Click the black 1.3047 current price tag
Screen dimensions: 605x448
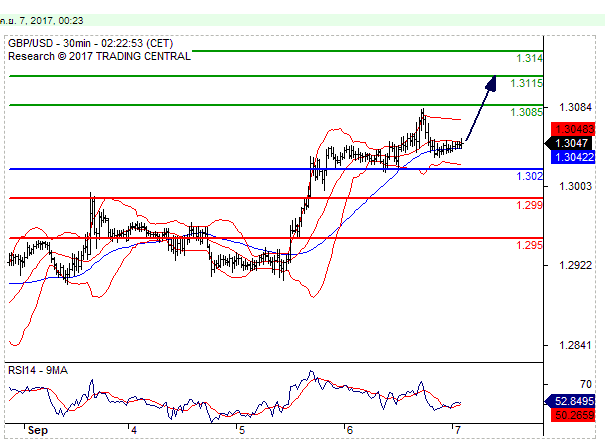point(570,143)
